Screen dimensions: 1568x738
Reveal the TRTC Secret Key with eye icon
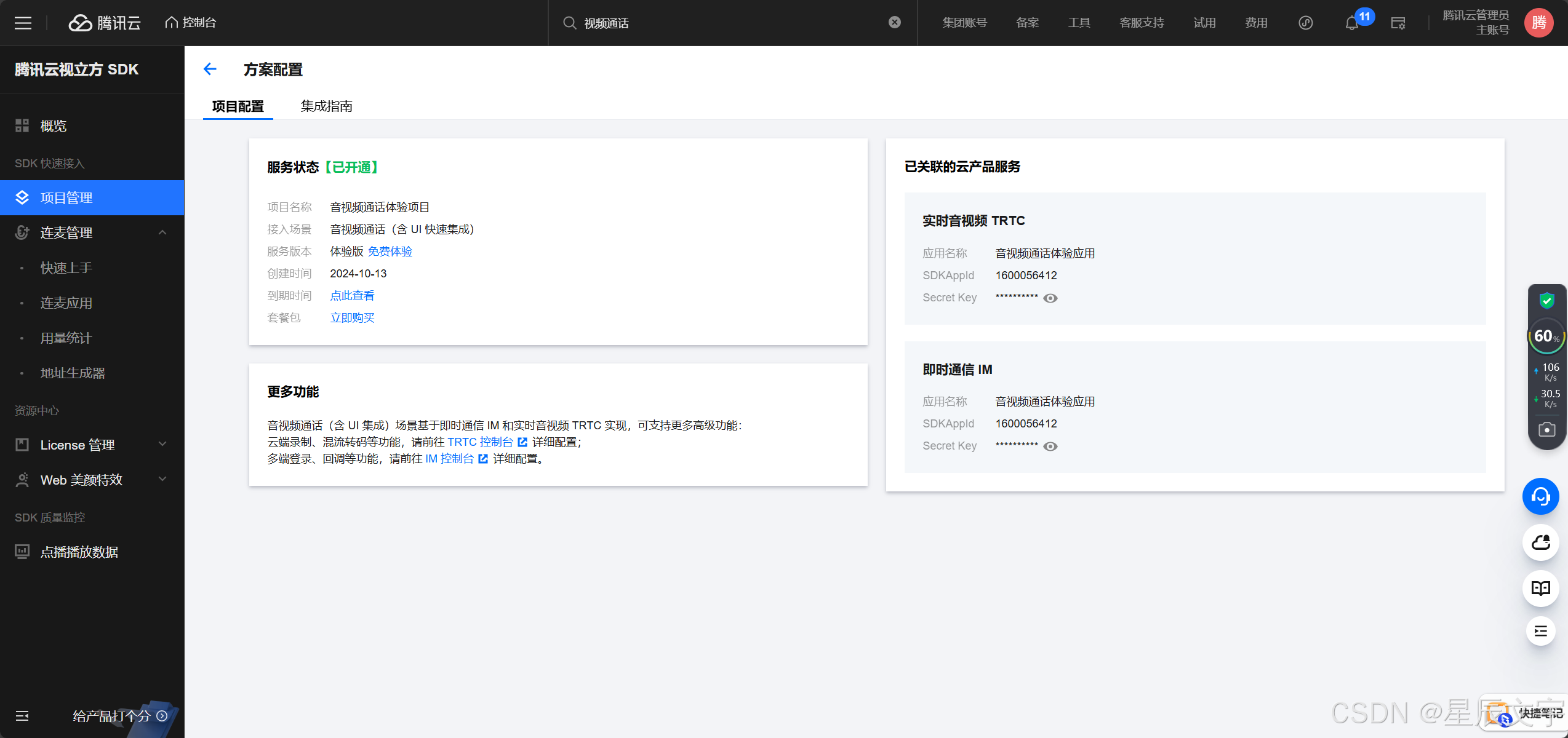pyautogui.click(x=1050, y=298)
